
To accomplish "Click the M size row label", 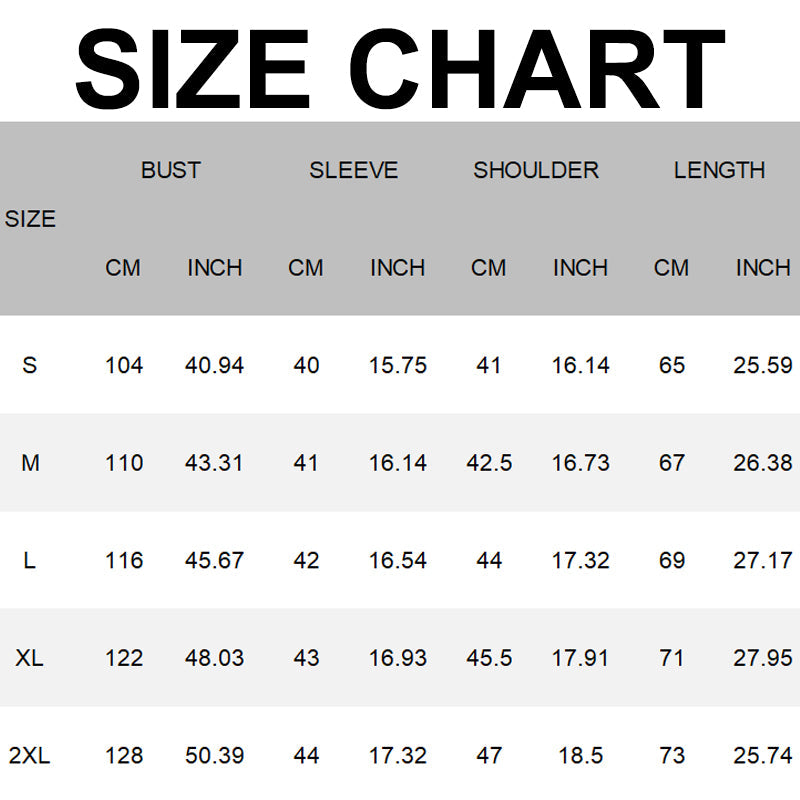I will 30,463.
